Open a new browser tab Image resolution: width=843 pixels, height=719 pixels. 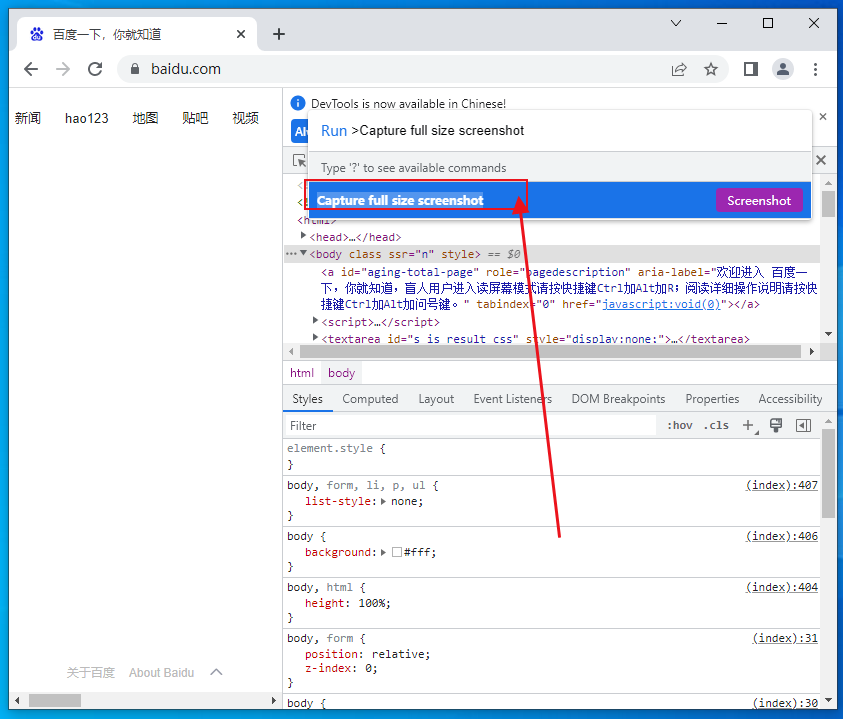click(278, 34)
